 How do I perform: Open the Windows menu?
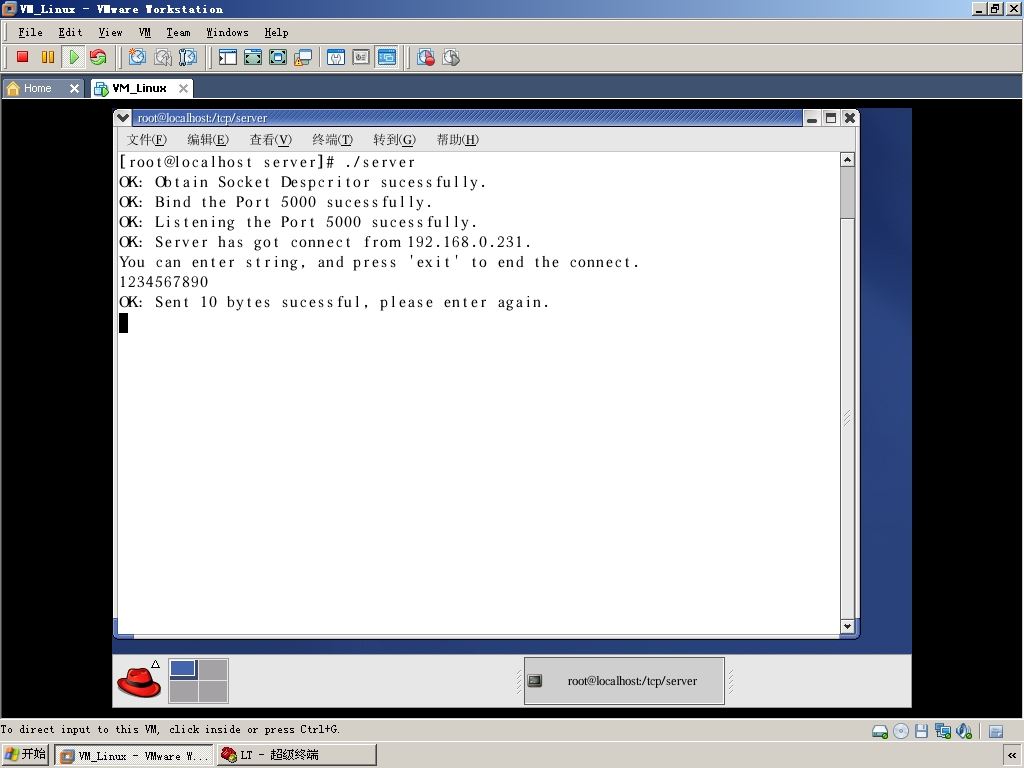(227, 33)
